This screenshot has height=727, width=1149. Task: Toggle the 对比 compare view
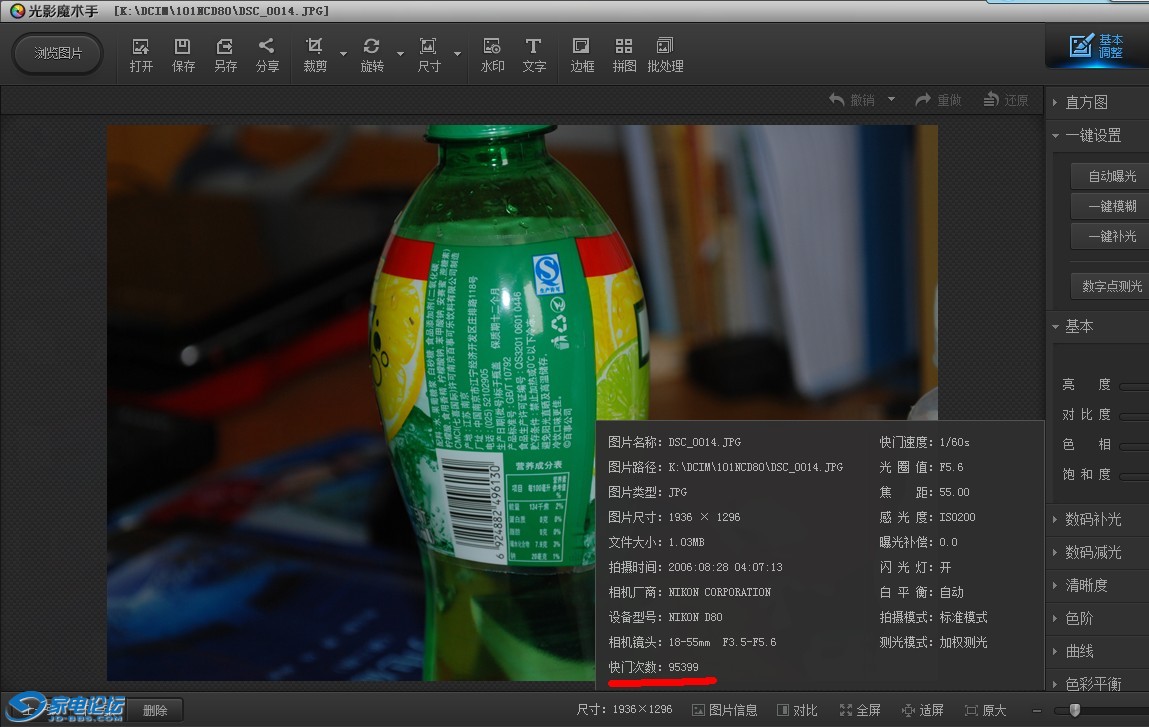pyautogui.click(x=796, y=709)
